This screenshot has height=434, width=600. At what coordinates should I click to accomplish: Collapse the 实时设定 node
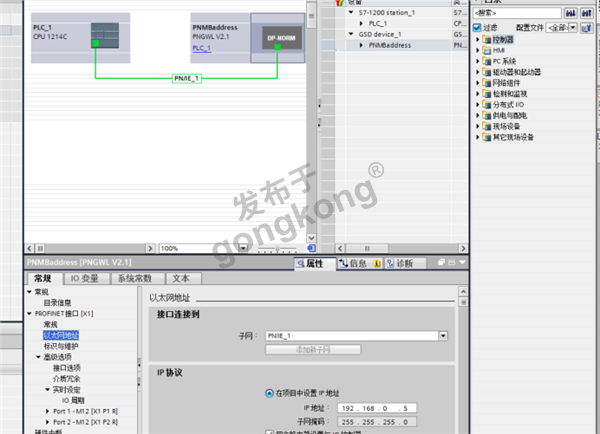pos(47,389)
